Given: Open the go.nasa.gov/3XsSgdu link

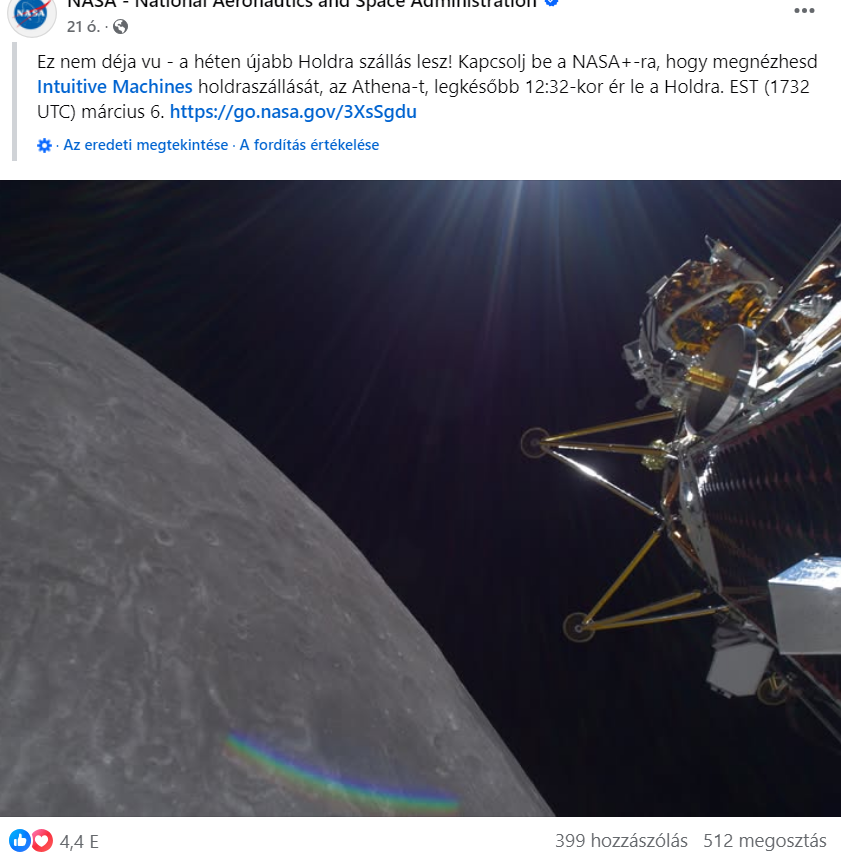Looking at the screenshot, I should tap(293, 112).
